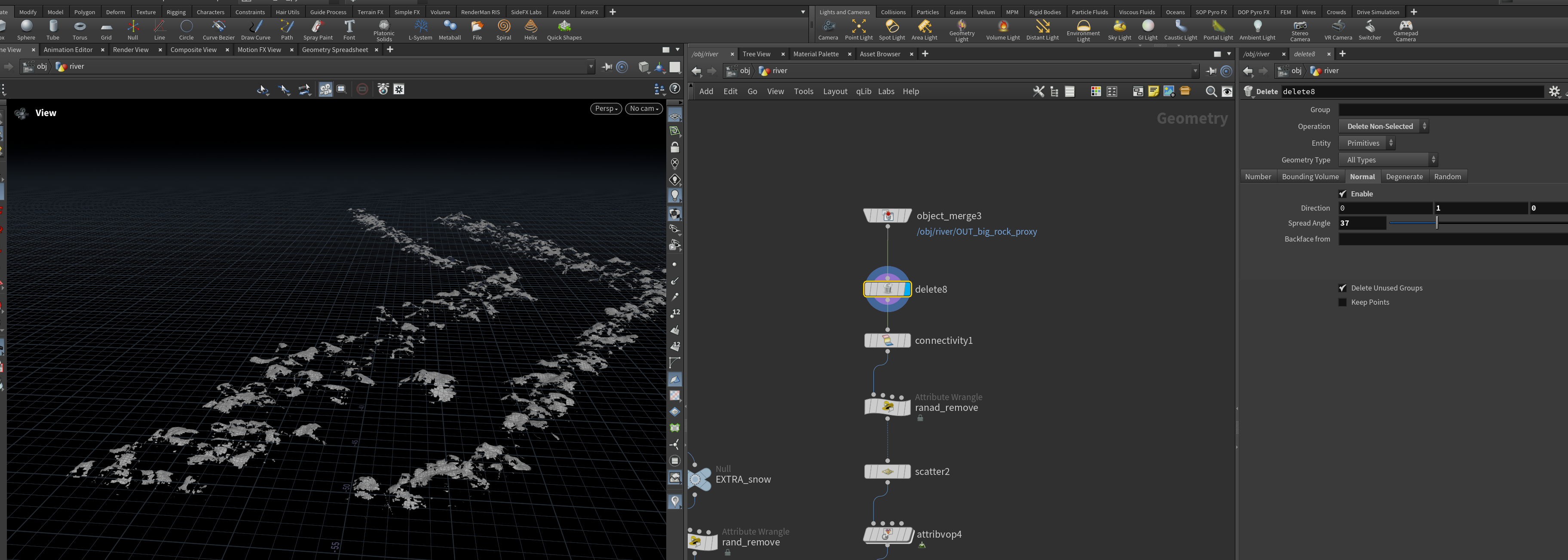
Task: Select the scatter2 node
Action: (888, 472)
